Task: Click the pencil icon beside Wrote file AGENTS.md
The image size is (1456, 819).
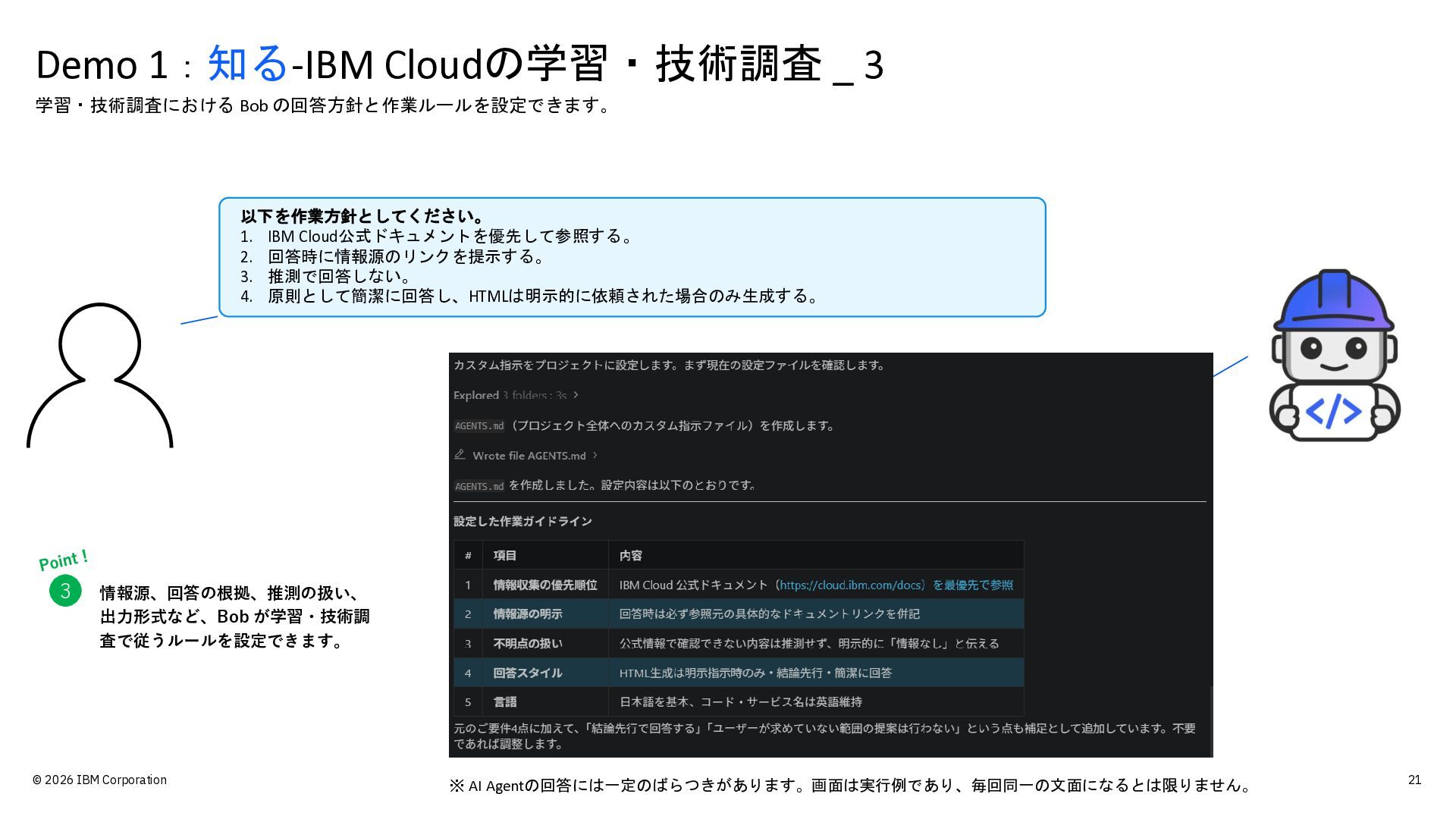Action: pos(460,455)
